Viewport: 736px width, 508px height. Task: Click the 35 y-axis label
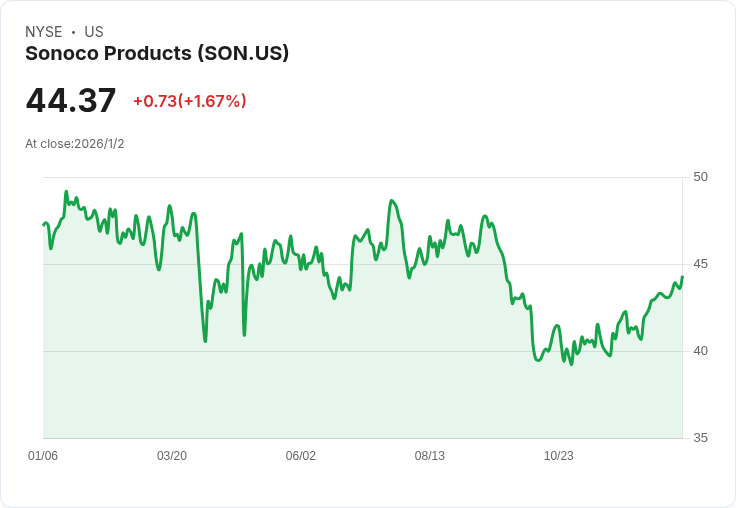tap(700, 438)
